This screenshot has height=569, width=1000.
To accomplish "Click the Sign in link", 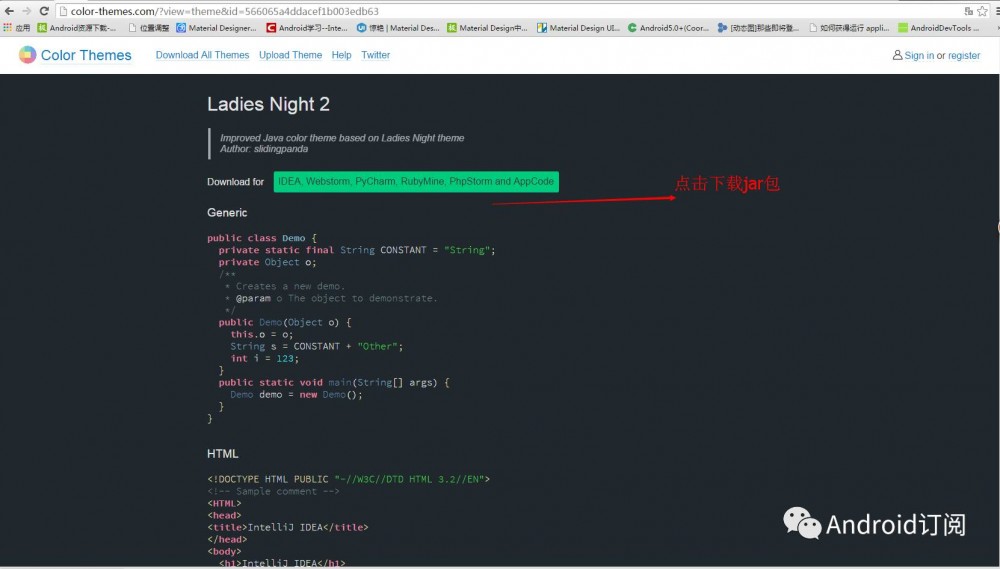I will 919,55.
